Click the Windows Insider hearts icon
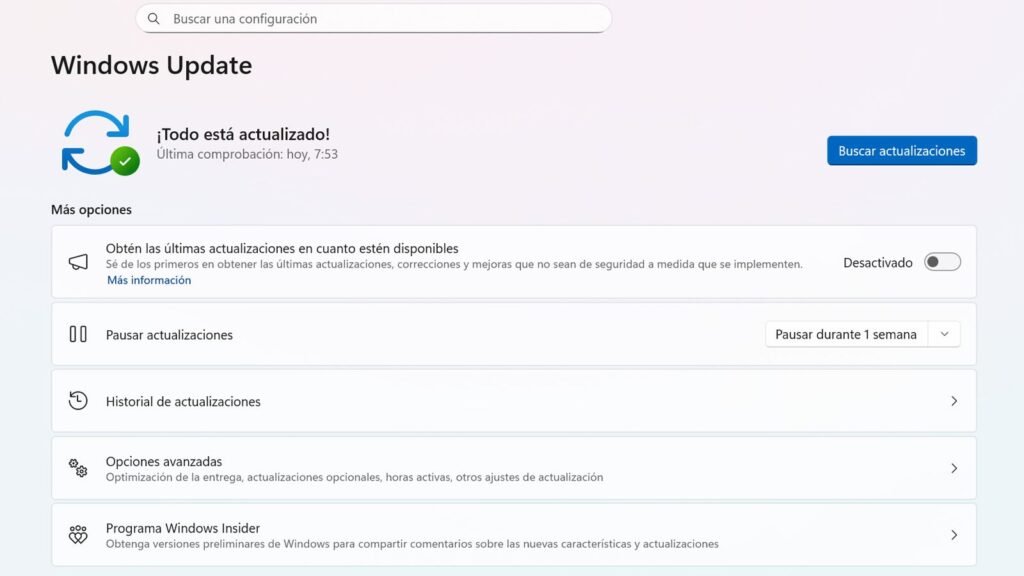1024x576 pixels. coord(78,535)
